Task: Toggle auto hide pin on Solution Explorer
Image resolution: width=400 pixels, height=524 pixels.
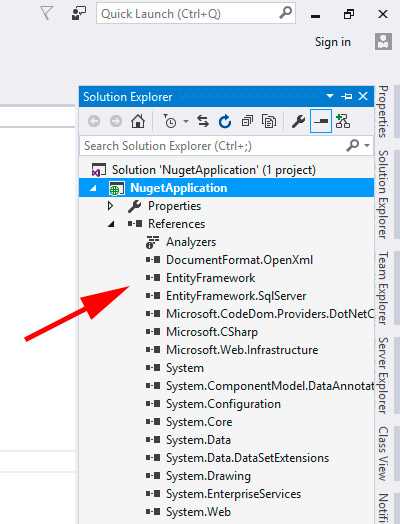Action: pos(347,96)
